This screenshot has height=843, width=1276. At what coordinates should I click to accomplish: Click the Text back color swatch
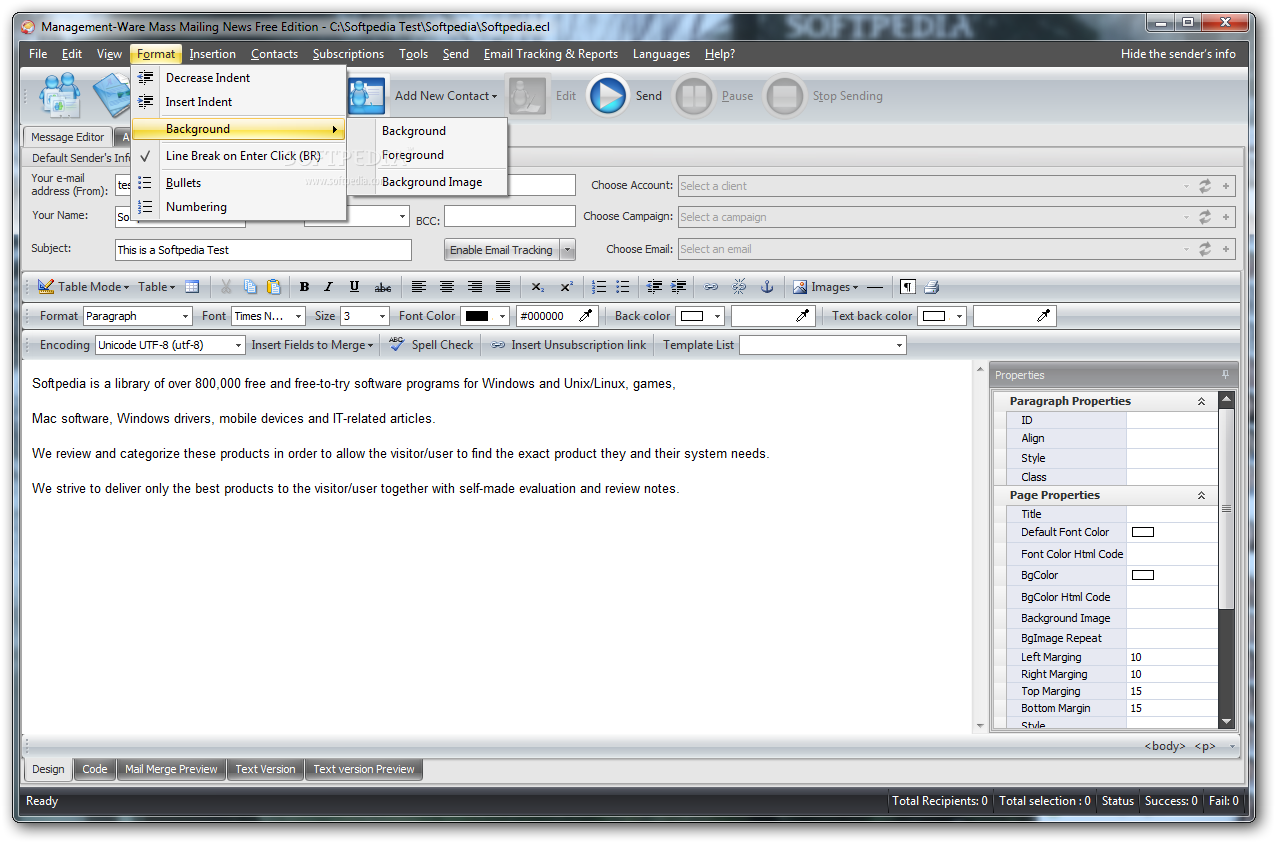(x=934, y=316)
